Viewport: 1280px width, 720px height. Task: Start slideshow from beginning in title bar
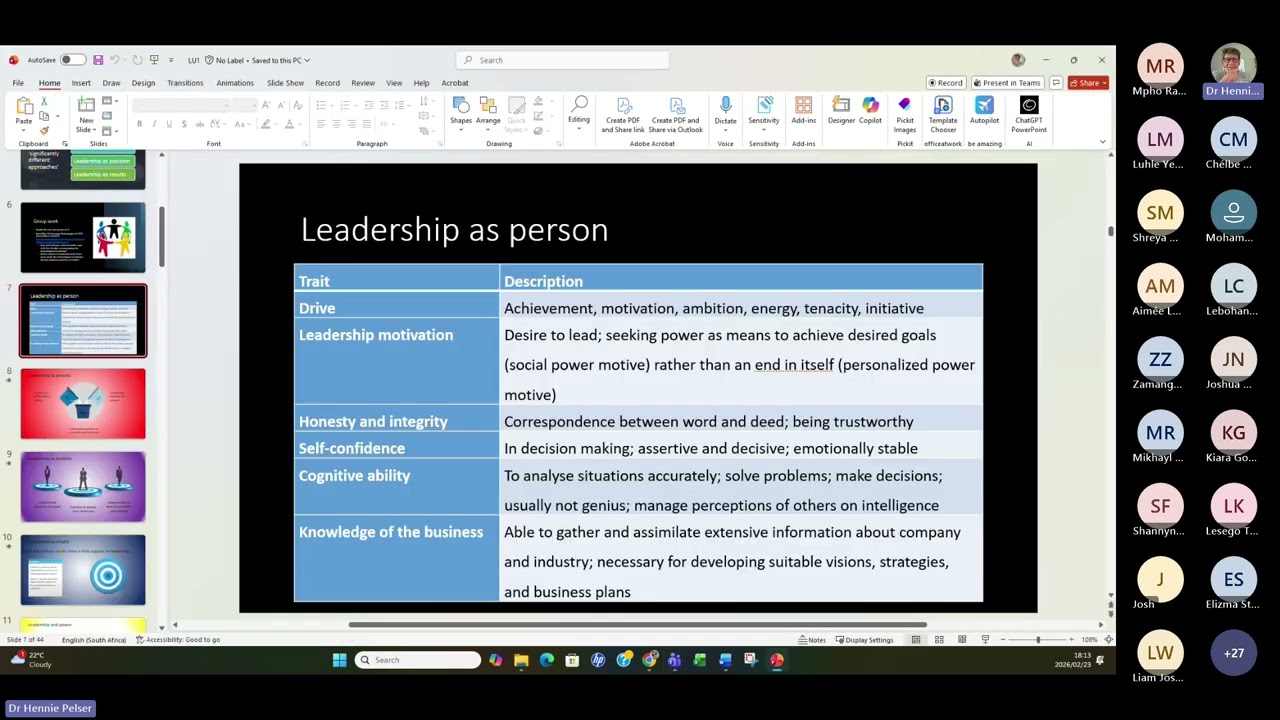[x=154, y=60]
